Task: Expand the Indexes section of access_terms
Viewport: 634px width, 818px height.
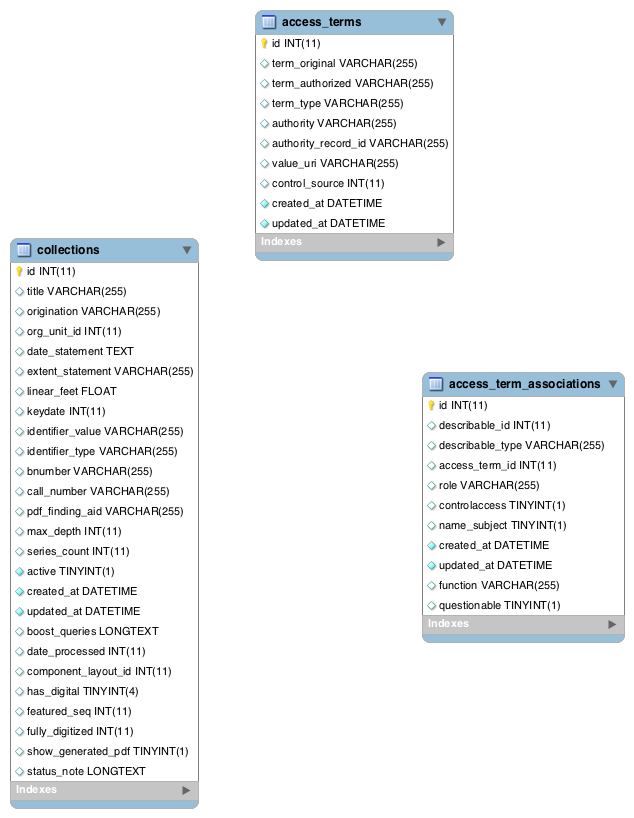Action: [441, 242]
